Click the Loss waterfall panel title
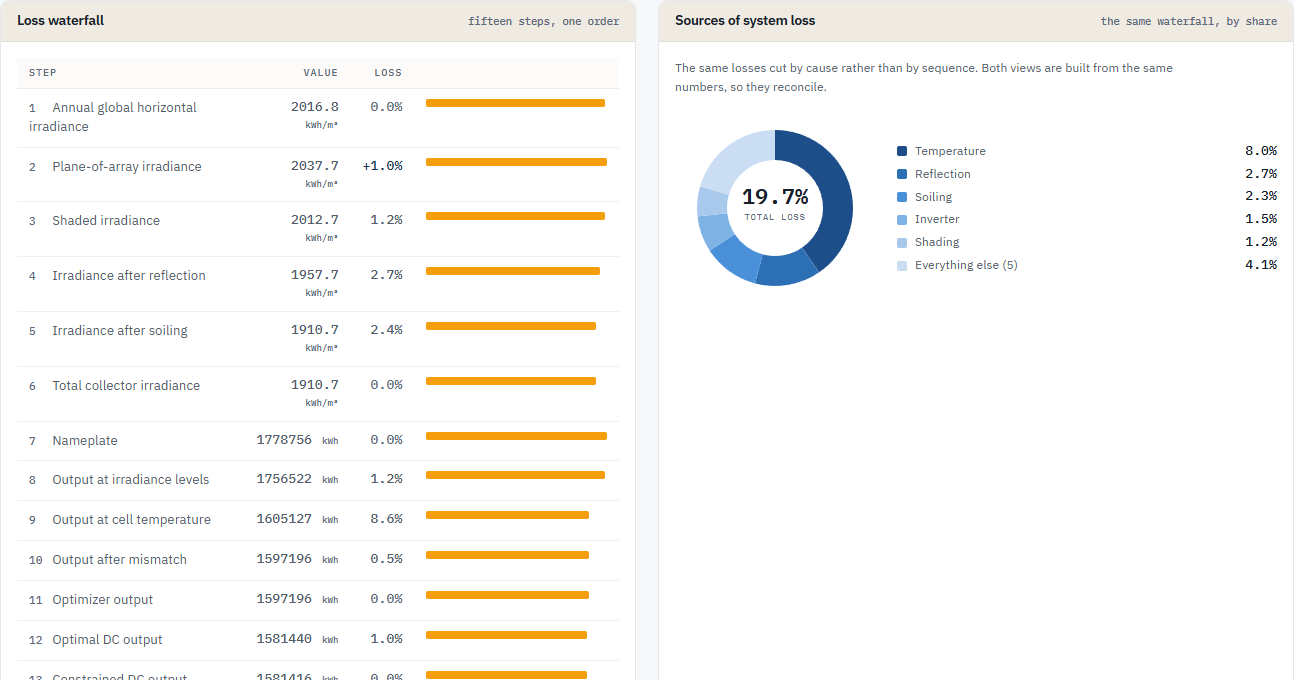This screenshot has height=680, width=1294. (x=60, y=20)
